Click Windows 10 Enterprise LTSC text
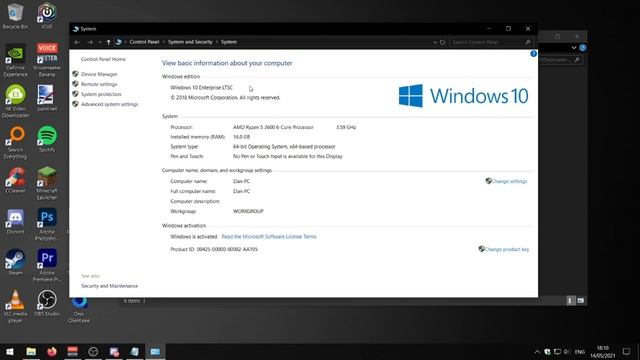Image resolution: width=640 pixels, height=360 pixels. click(202, 88)
